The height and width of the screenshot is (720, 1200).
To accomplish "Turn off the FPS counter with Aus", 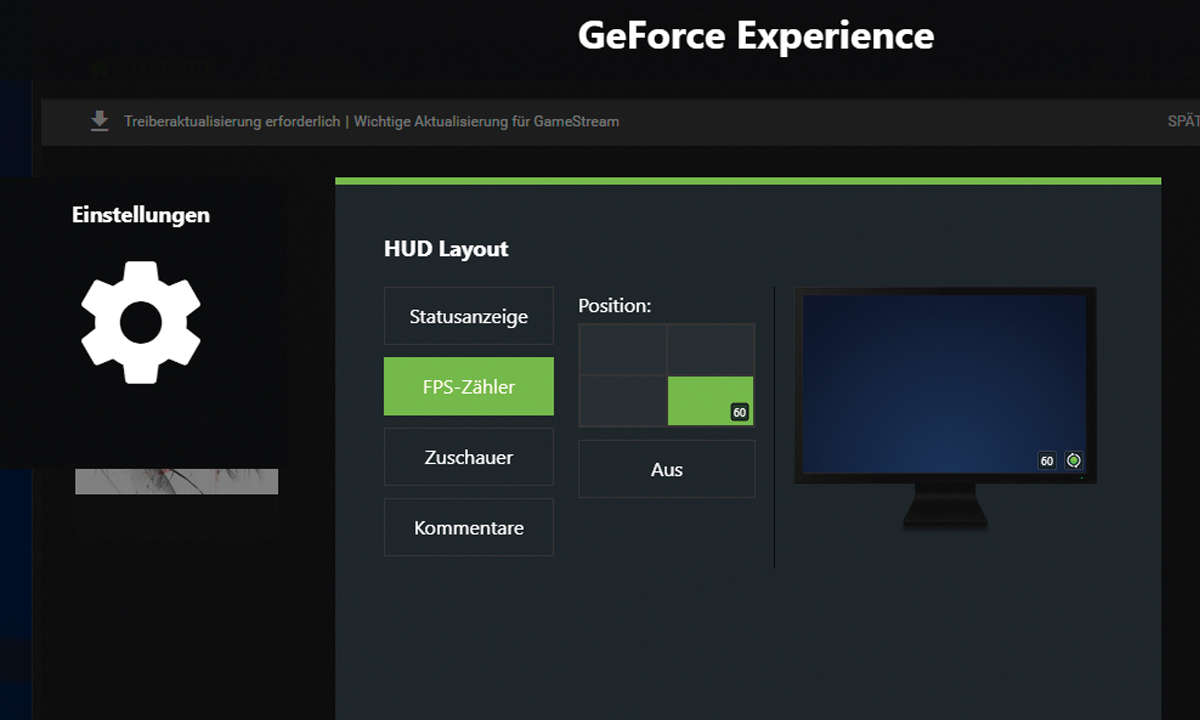I will tap(666, 469).
